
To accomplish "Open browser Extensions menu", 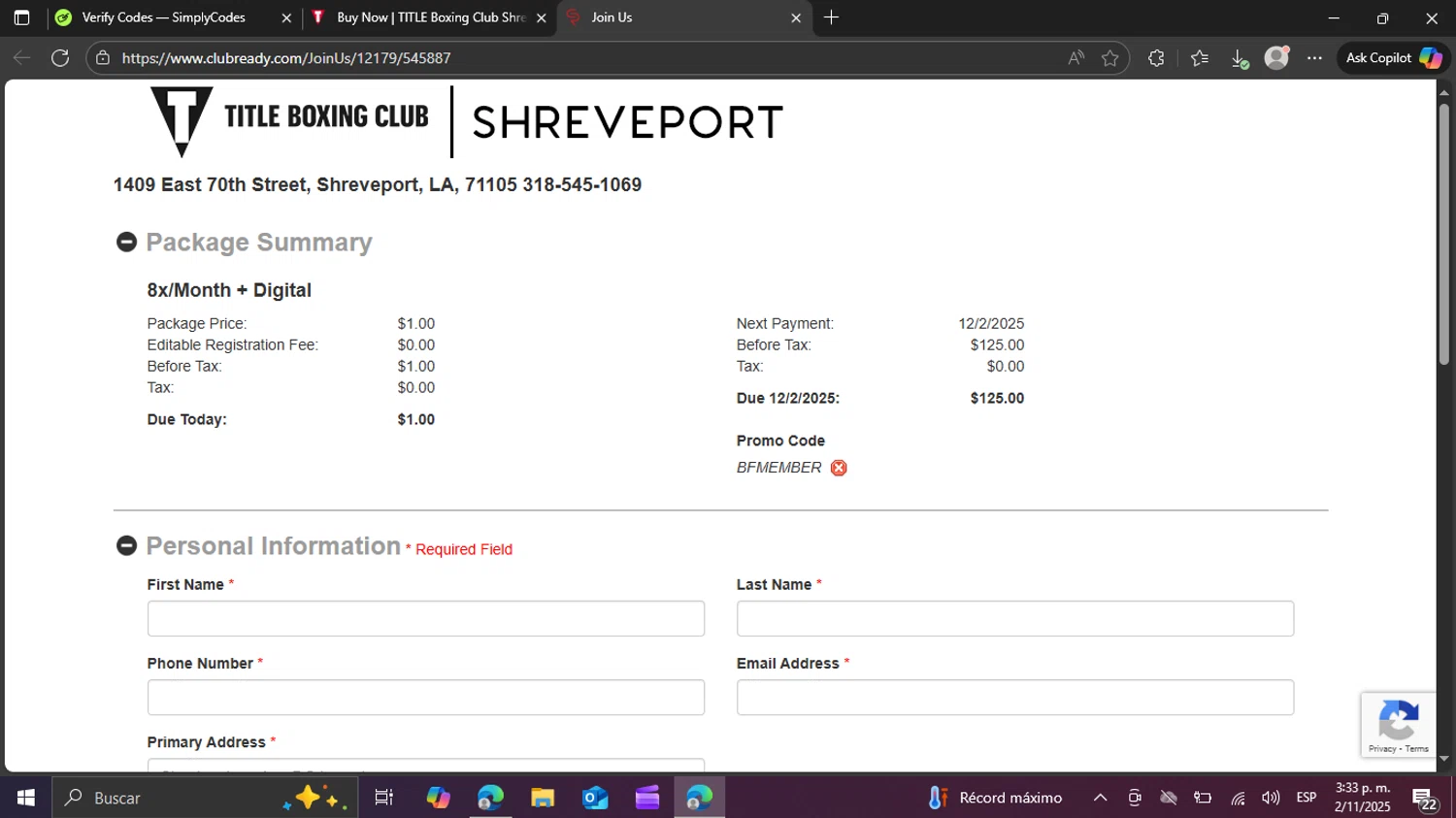I will [x=1155, y=58].
